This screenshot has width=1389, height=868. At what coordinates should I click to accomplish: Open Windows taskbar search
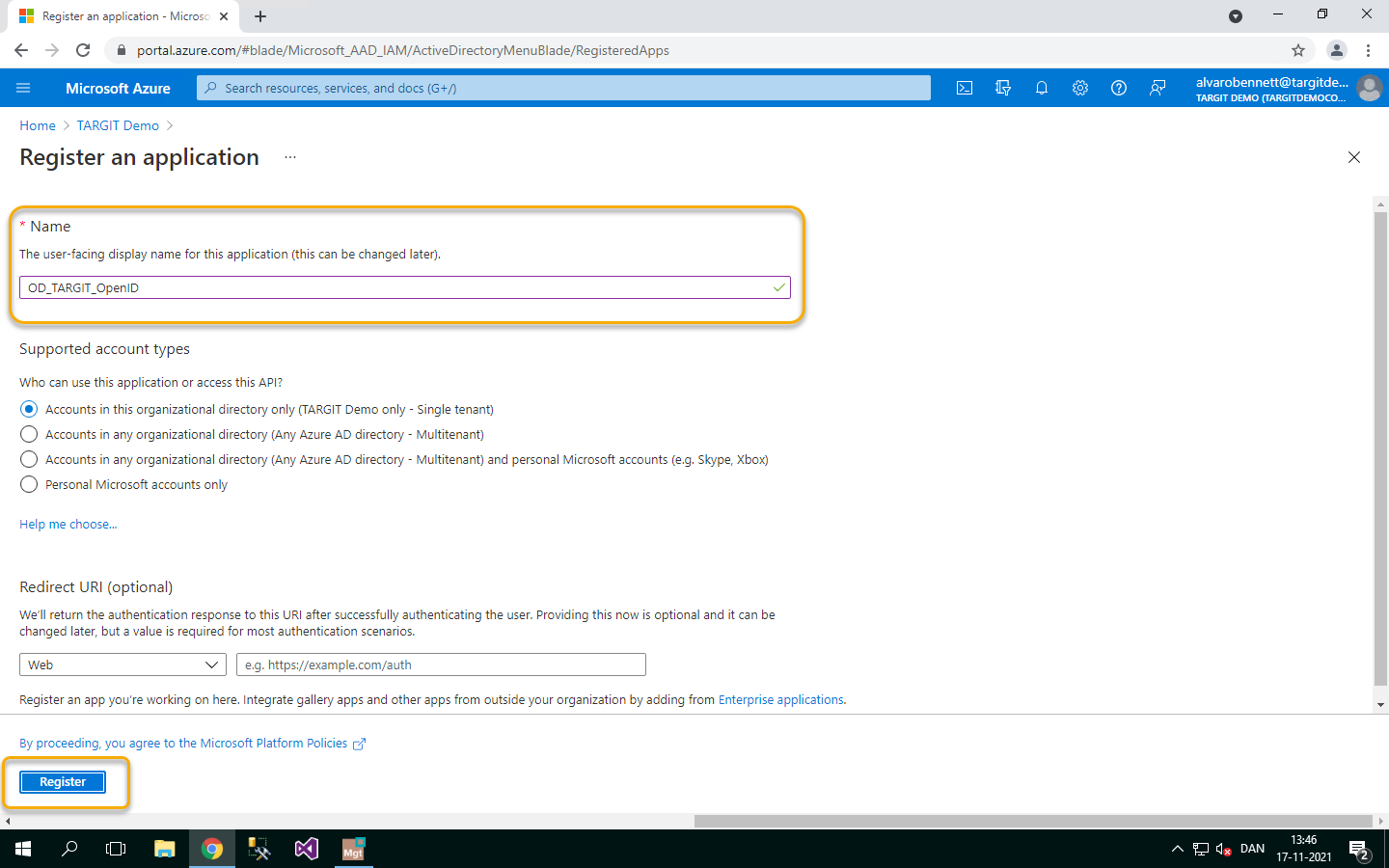point(69,849)
